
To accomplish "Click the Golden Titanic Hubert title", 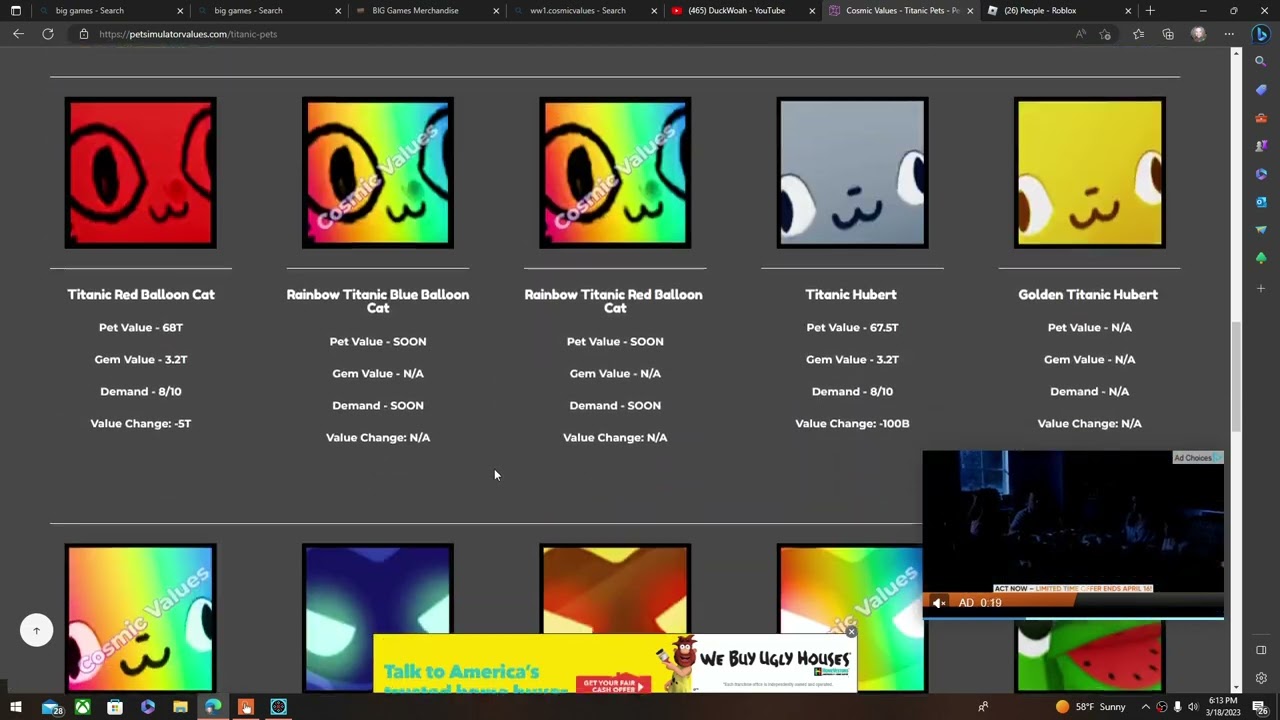I will click(x=1088, y=295).
